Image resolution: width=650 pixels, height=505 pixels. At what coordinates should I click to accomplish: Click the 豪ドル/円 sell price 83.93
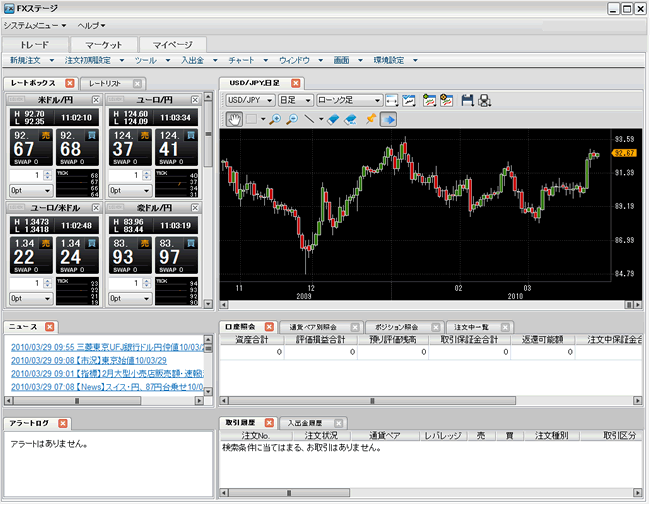coord(130,255)
